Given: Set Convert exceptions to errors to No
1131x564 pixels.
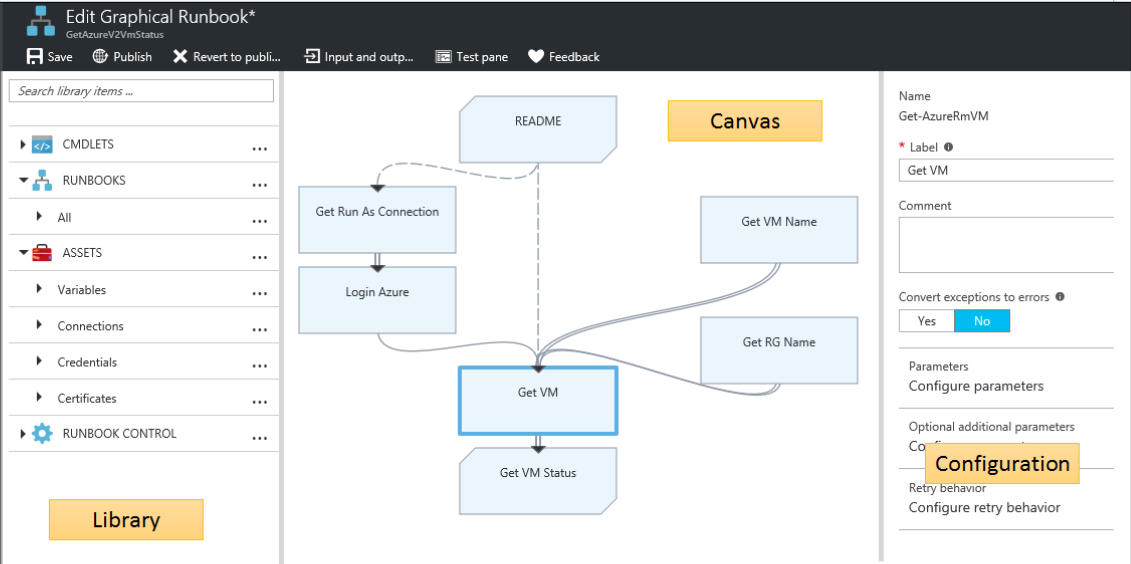Looking at the screenshot, I should 982,321.
